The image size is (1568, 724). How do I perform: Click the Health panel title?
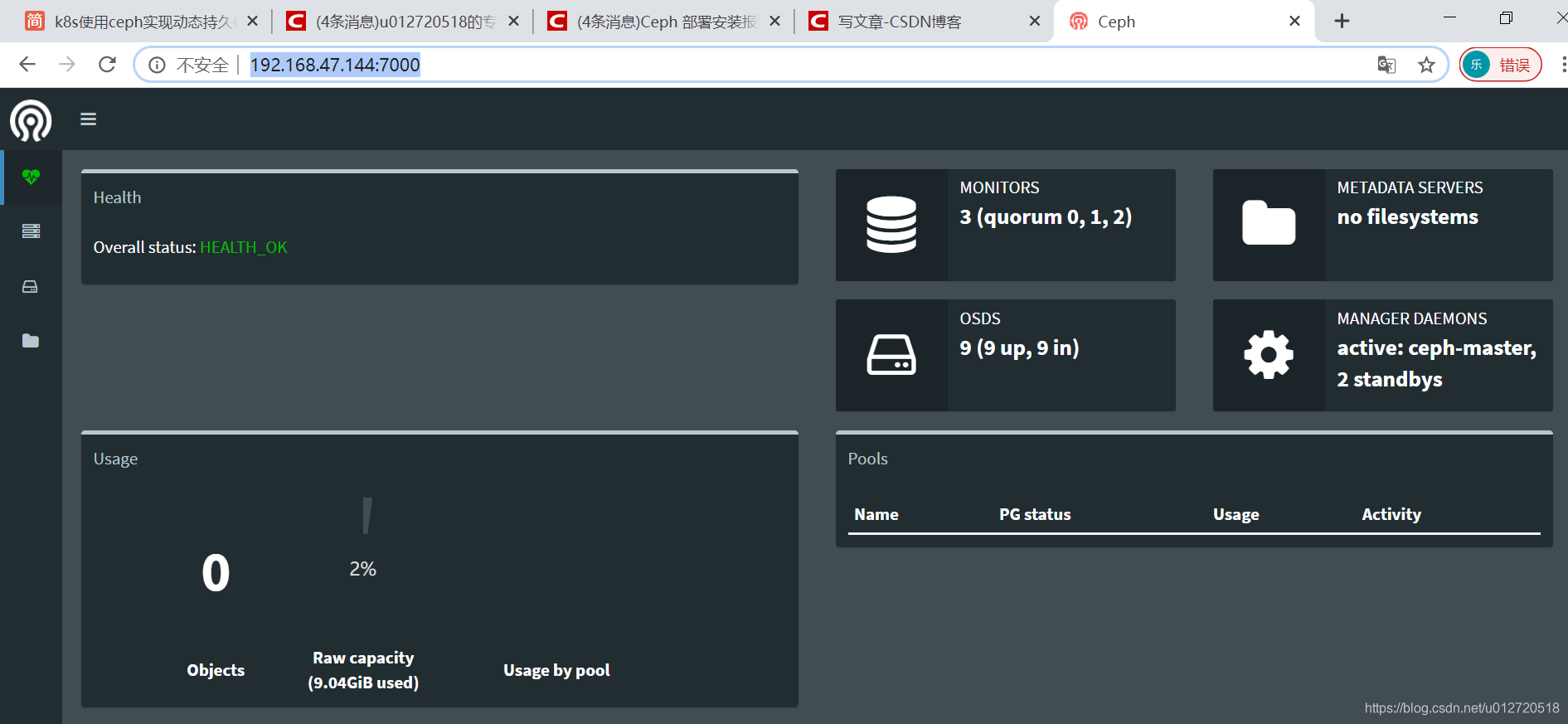[x=118, y=197]
